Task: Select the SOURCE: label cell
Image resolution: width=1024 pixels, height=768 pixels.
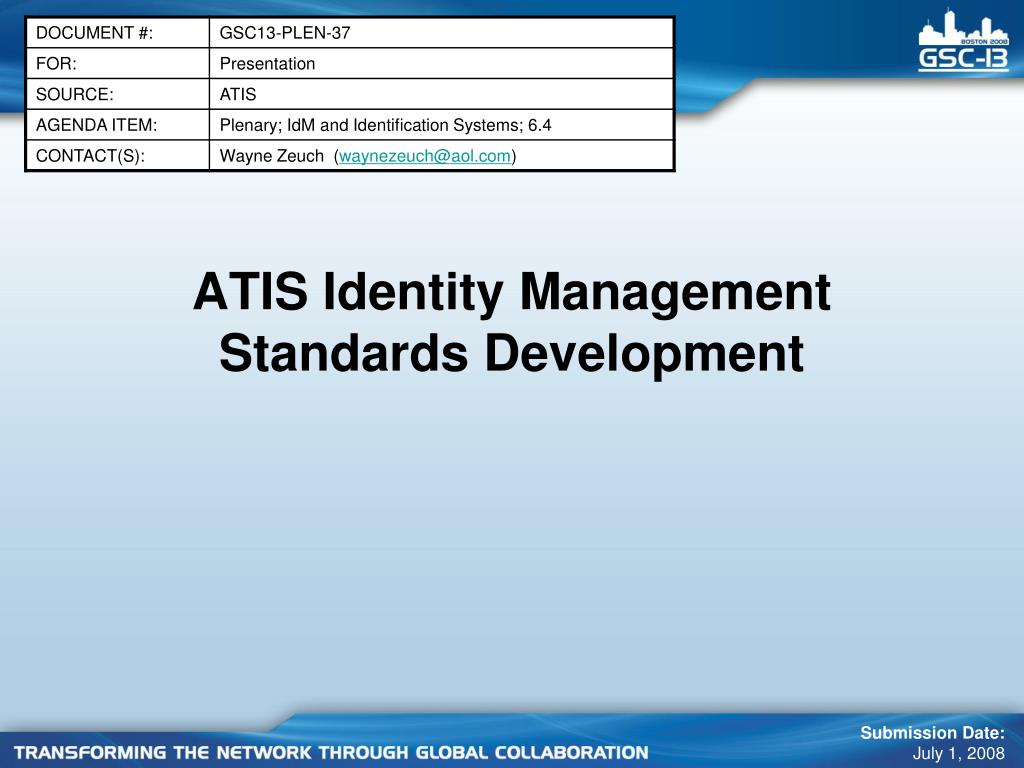Action: click(x=118, y=94)
